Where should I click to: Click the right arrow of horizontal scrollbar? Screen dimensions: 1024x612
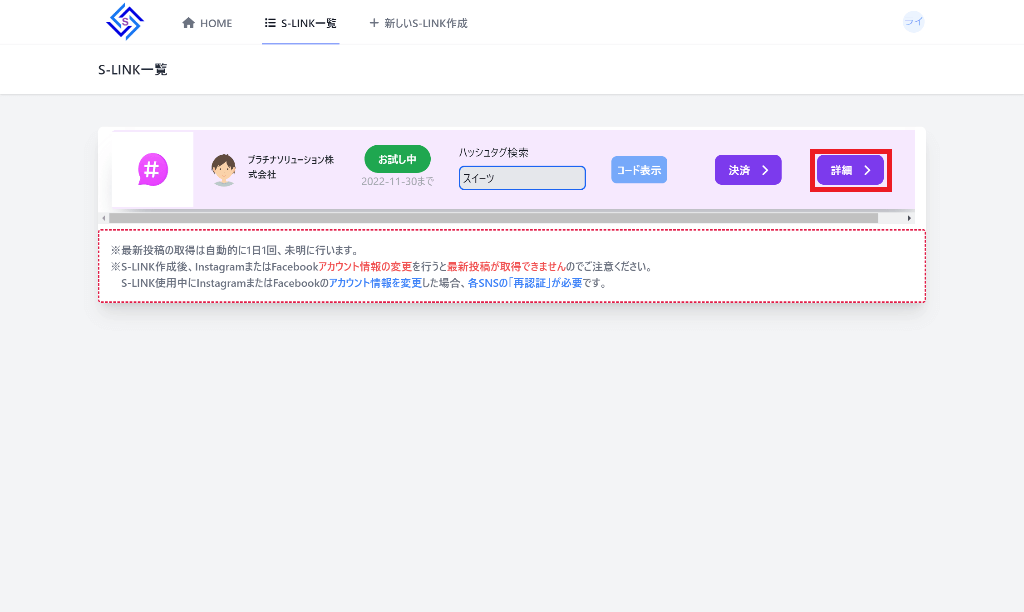(x=909, y=218)
